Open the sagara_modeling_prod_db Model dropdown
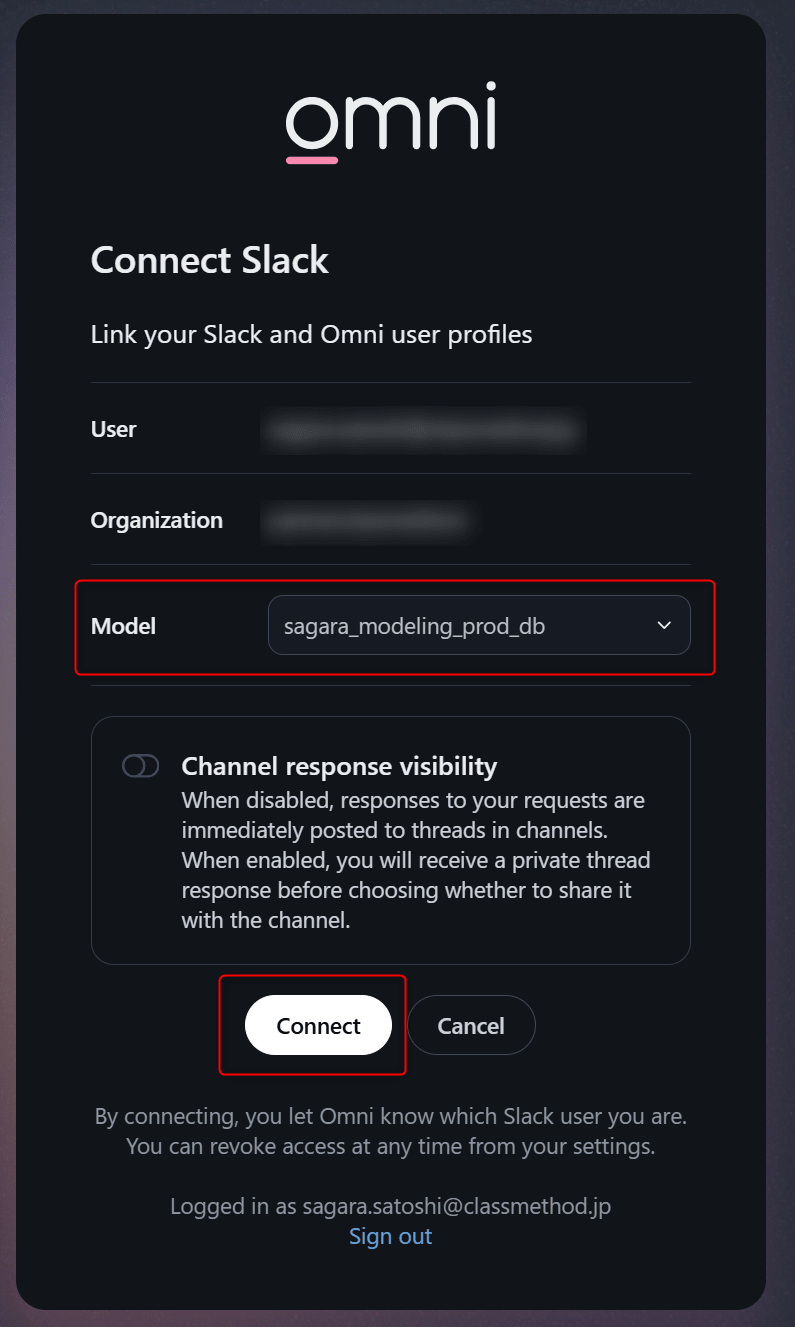 (x=478, y=626)
